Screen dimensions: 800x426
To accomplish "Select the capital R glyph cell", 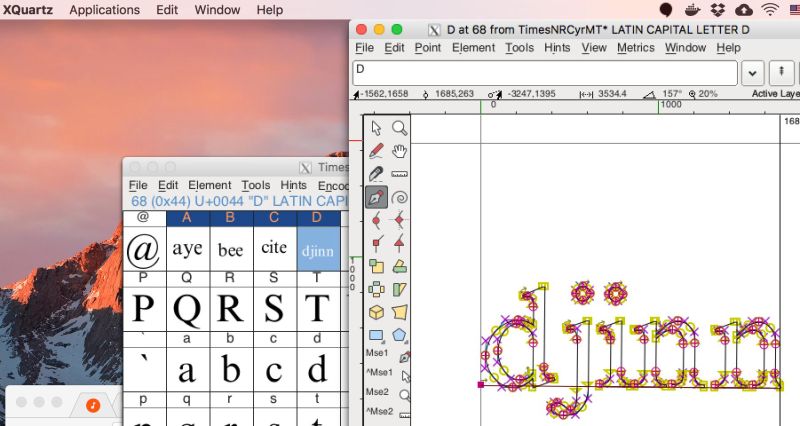I will (x=231, y=309).
